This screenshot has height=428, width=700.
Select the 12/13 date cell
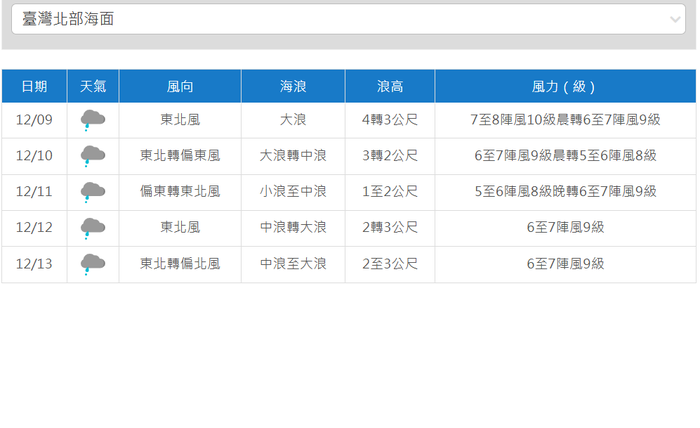[x=34, y=264]
